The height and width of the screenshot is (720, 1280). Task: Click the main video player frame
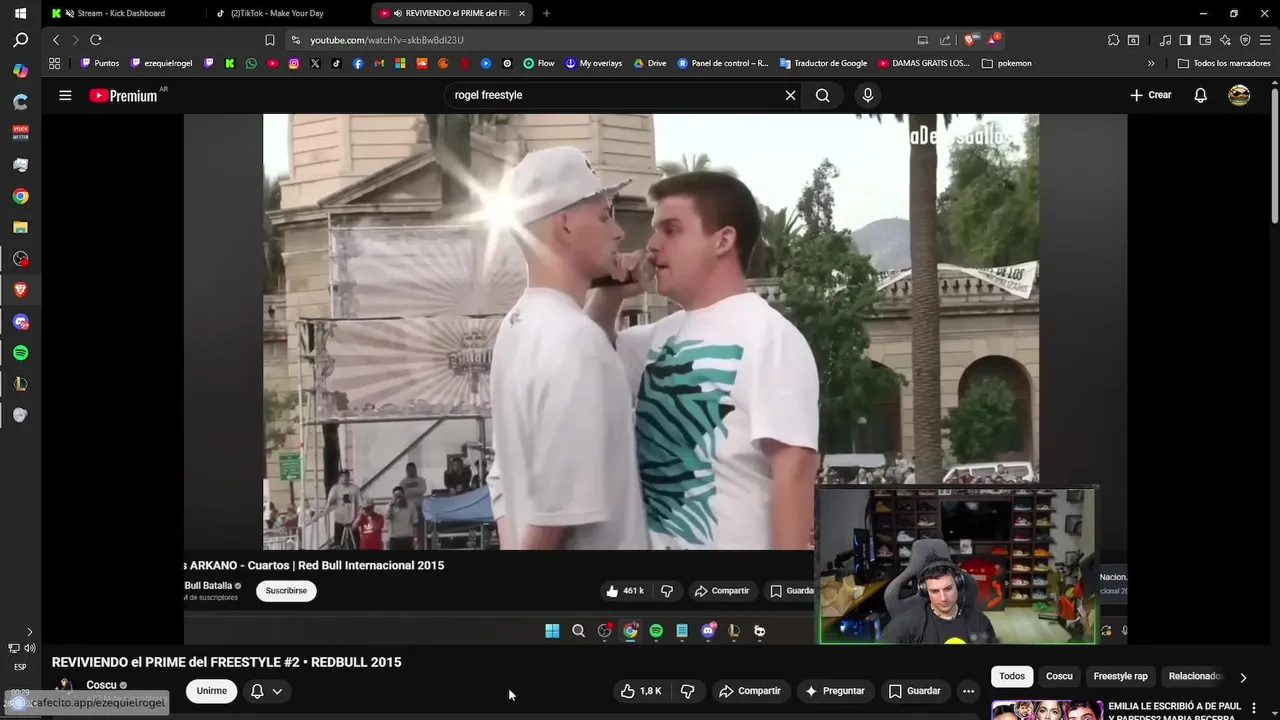(x=655, y=378)
